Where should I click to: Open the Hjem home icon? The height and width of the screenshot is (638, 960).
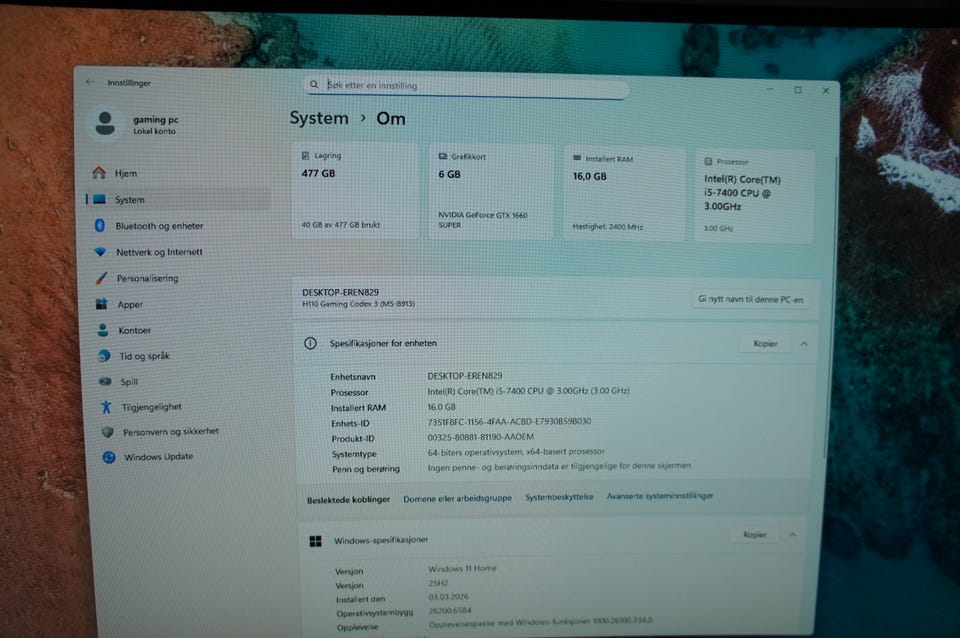tap(99, 173)
